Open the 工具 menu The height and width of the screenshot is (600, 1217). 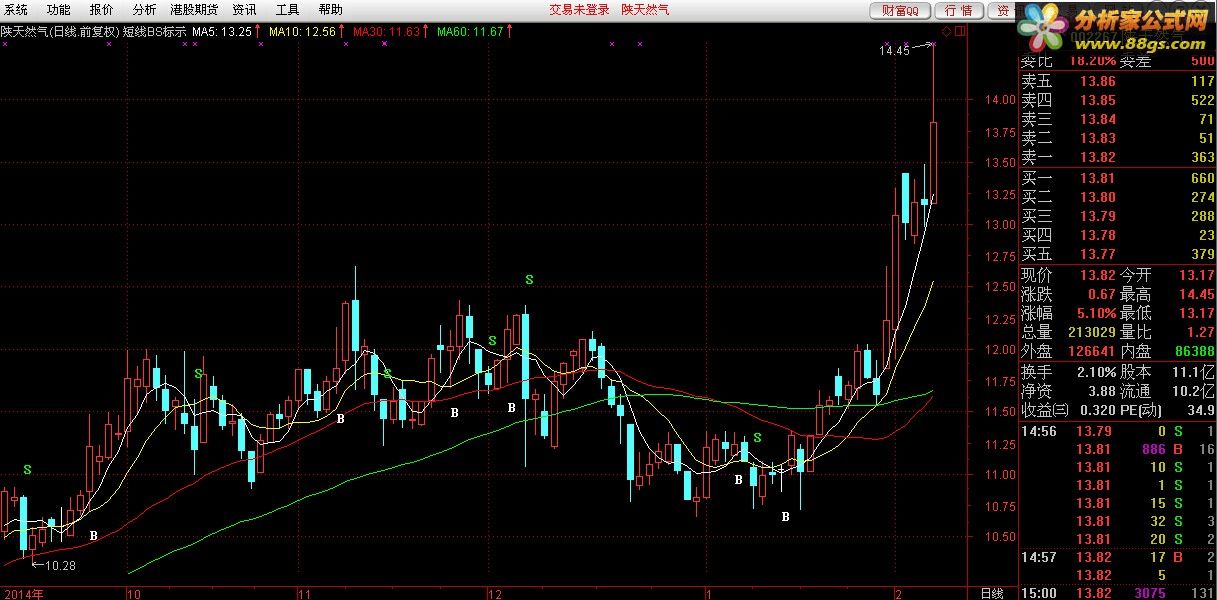pos(287,10)
